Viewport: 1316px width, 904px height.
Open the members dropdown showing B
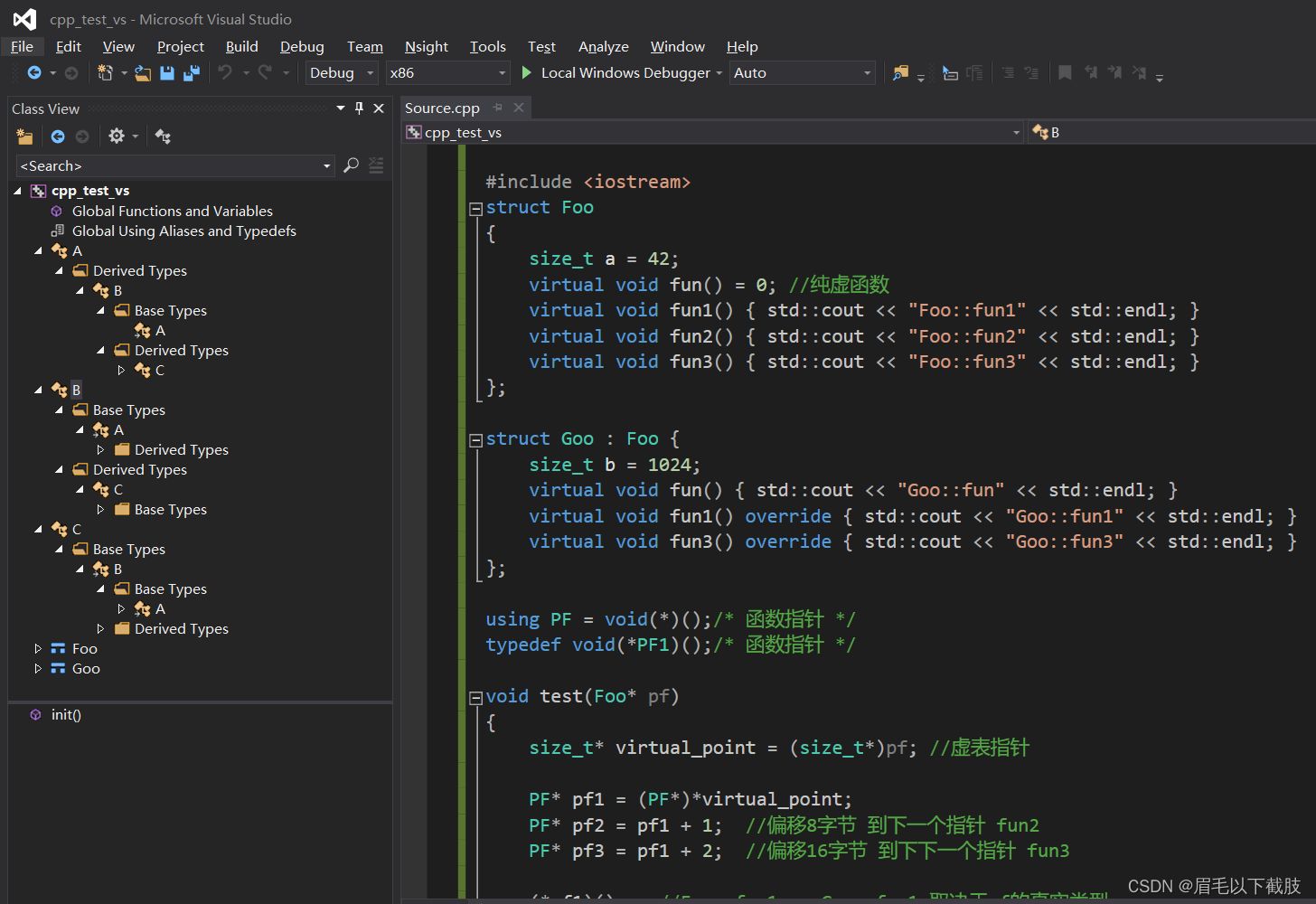pos(1172,132)
